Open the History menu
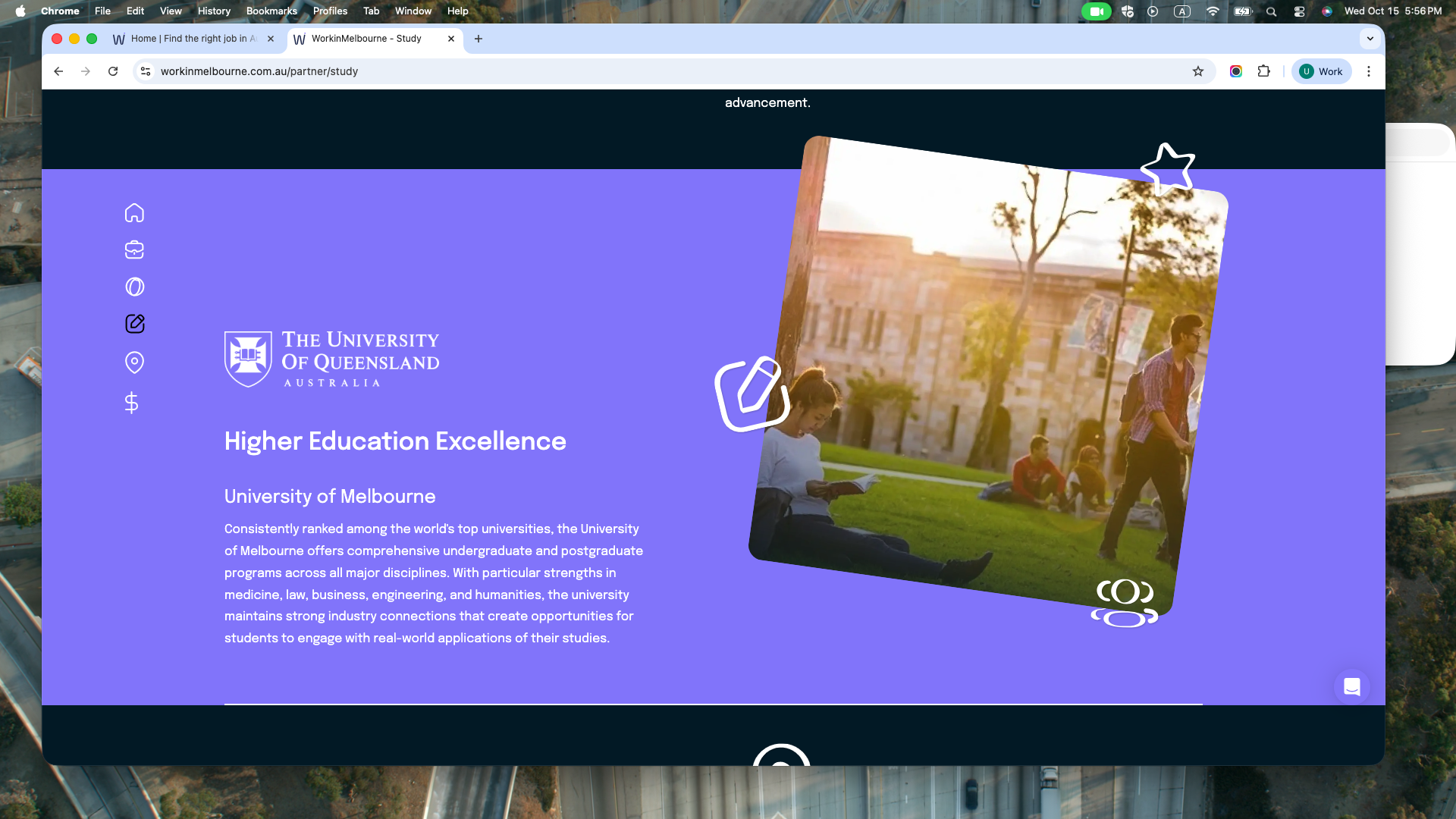Image resolution: width=1456 pixels, height=819 pixels. [x=214, y=11]
